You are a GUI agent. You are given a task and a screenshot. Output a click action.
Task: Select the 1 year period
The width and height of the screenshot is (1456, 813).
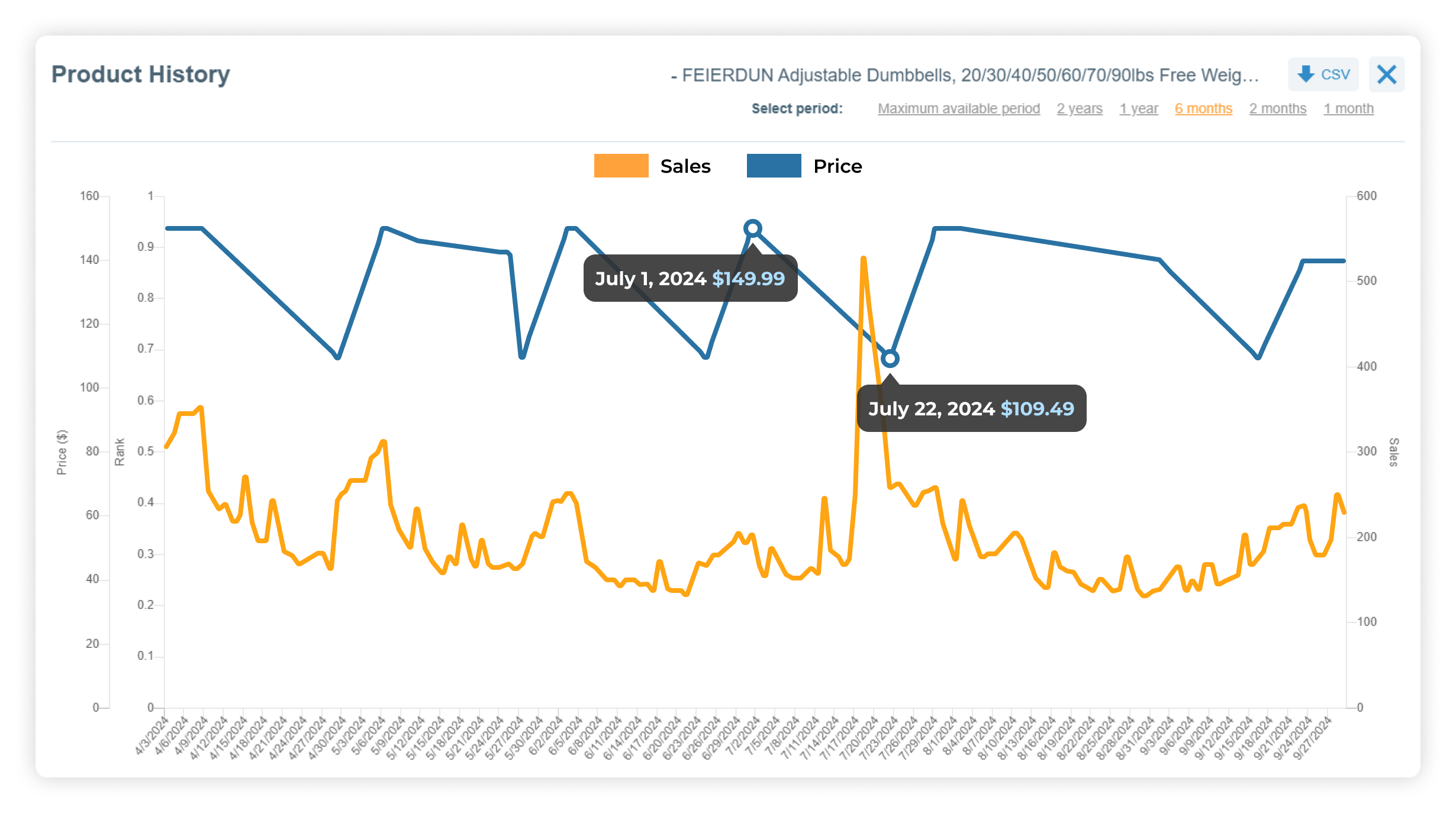1138,108
